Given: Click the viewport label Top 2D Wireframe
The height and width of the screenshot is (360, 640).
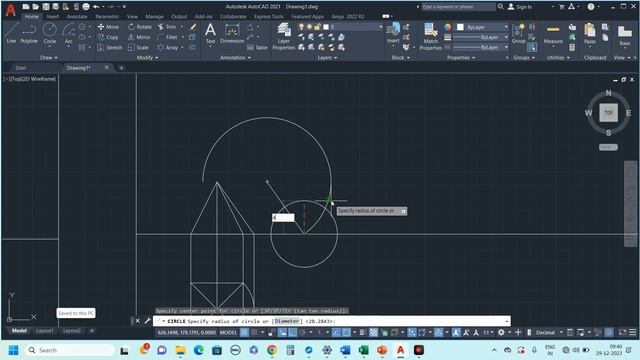Looking at the screenshot, I should pos(30,79).
